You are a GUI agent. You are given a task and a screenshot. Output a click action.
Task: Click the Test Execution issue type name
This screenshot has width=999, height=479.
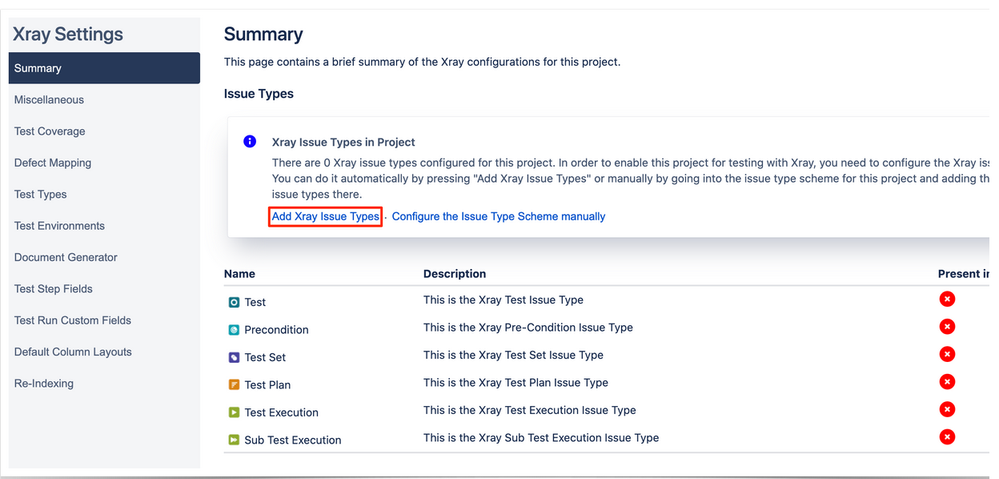[282, 413]
